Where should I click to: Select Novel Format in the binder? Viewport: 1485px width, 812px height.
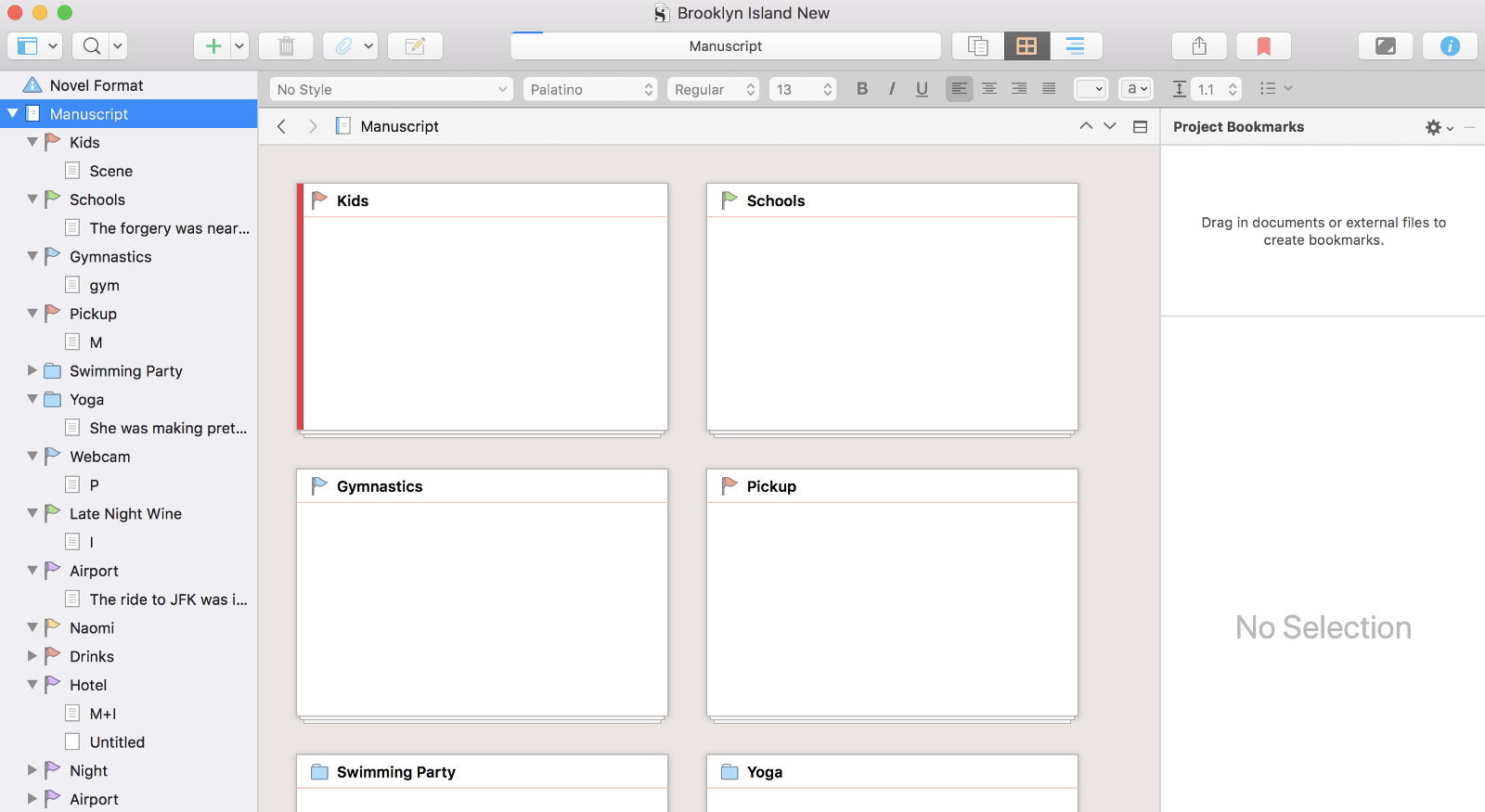(97, 85)
